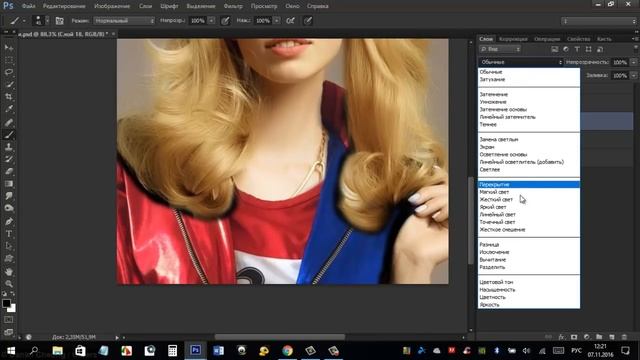This screenshot has width=640, height=360.
Task: Open the layer filter Вид dropdown
Action: point(500,49)
